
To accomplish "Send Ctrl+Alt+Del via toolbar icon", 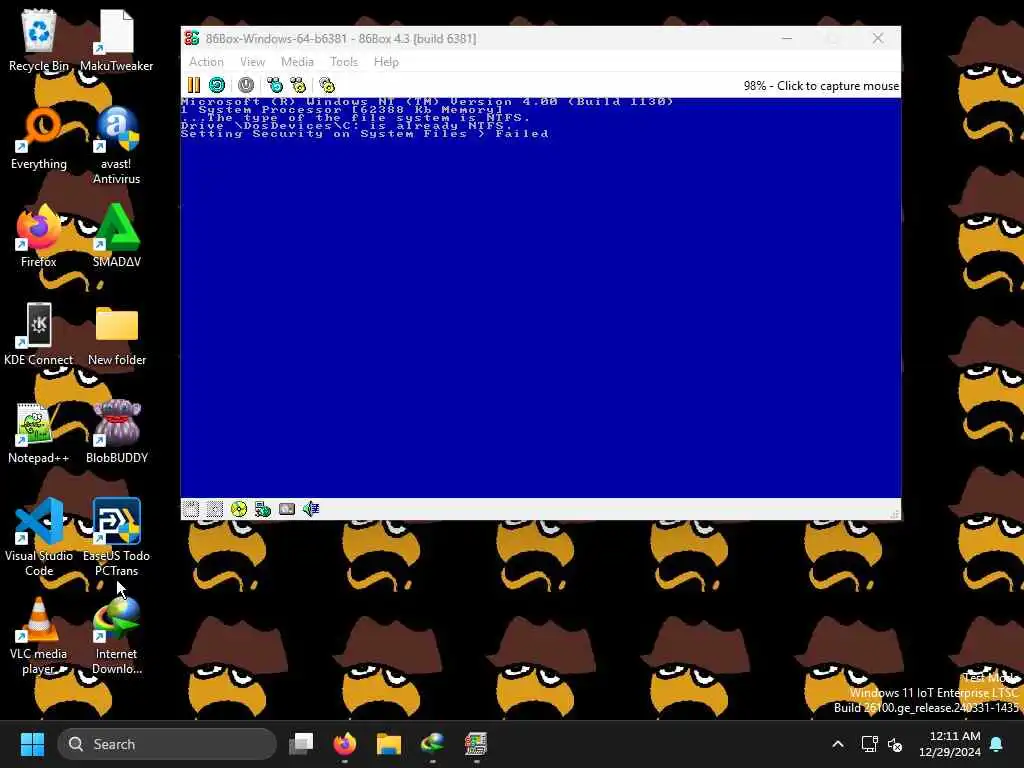I will pos(274,85).
